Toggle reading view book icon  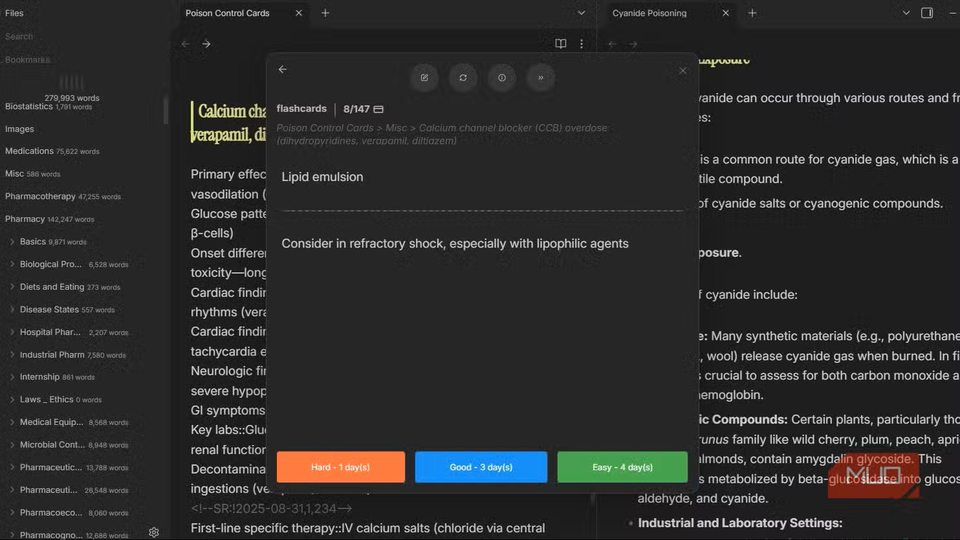point(561,44)
